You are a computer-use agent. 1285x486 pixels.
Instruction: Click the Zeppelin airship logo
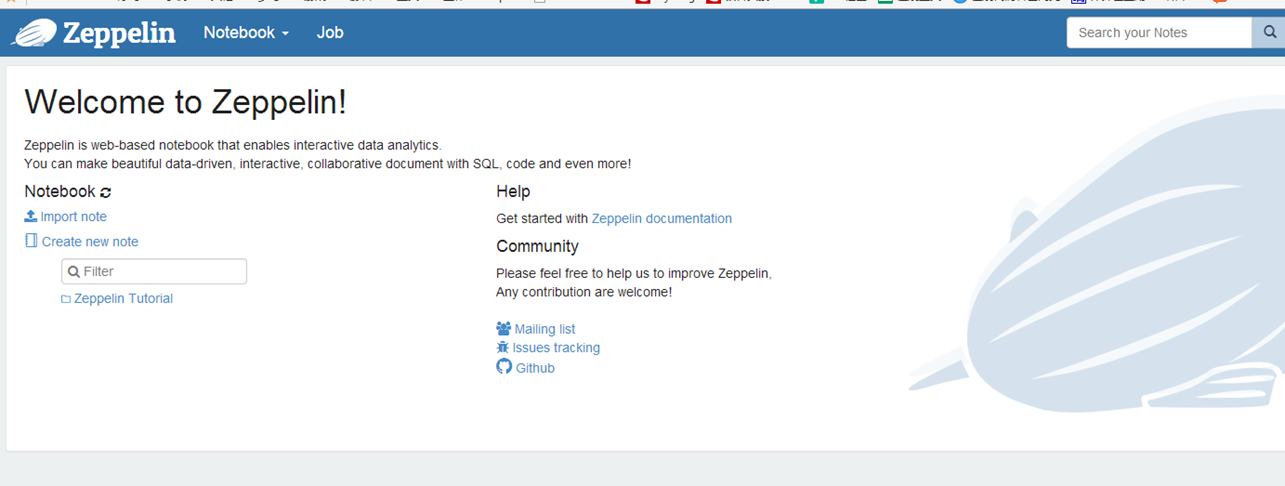point(34,33)
